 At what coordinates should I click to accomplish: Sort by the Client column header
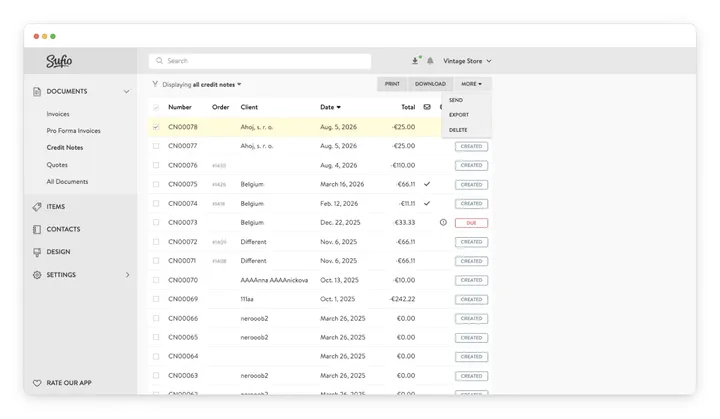pyautogui.click(x=249, y=107)
